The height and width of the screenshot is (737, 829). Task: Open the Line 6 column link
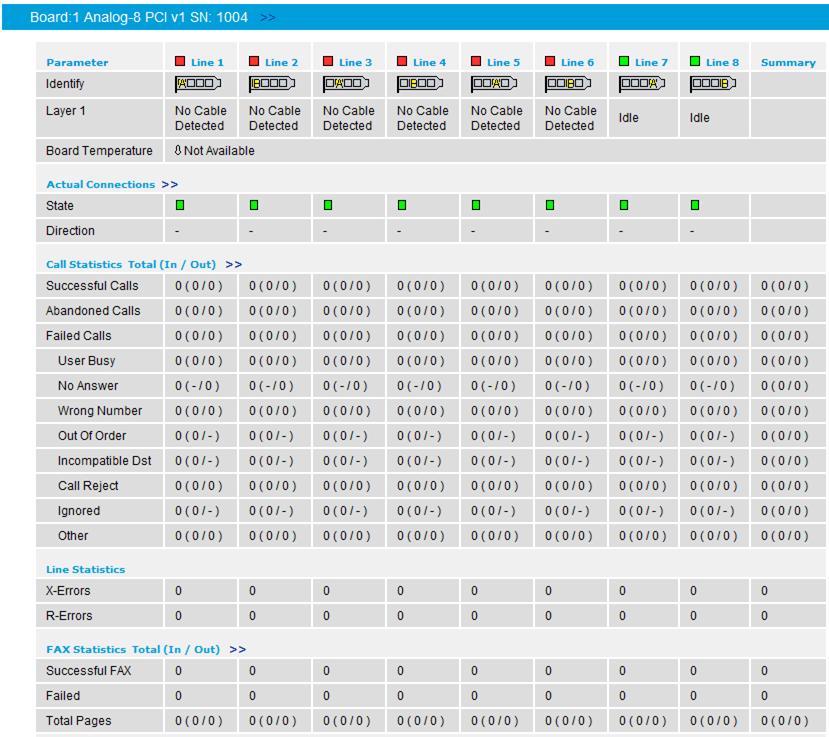[x=577, y=62]
